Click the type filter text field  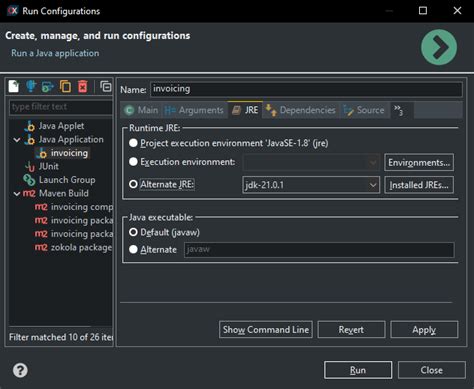(61, 107)
